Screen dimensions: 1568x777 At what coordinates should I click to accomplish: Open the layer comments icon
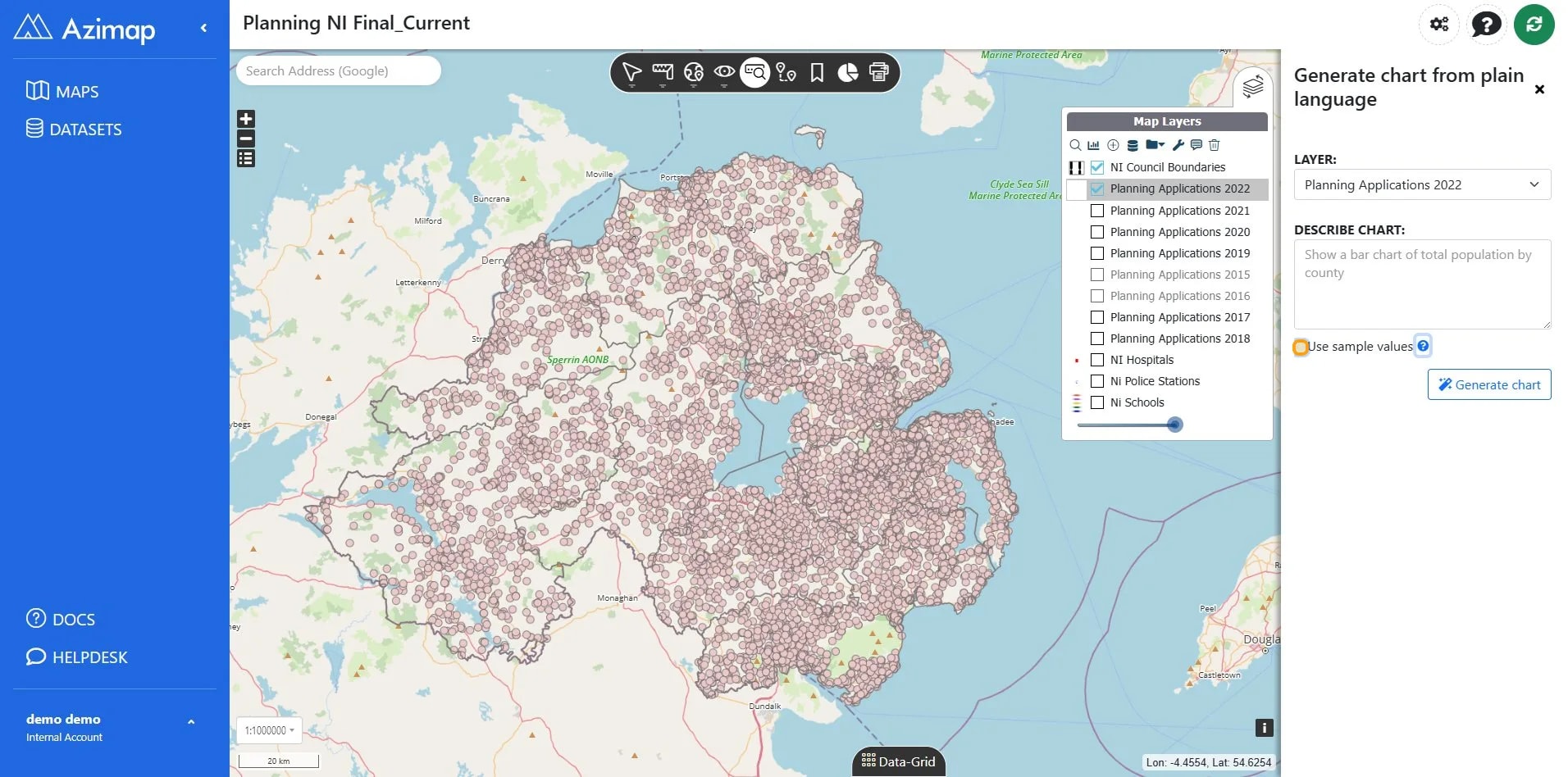[x=1197, y=145]
